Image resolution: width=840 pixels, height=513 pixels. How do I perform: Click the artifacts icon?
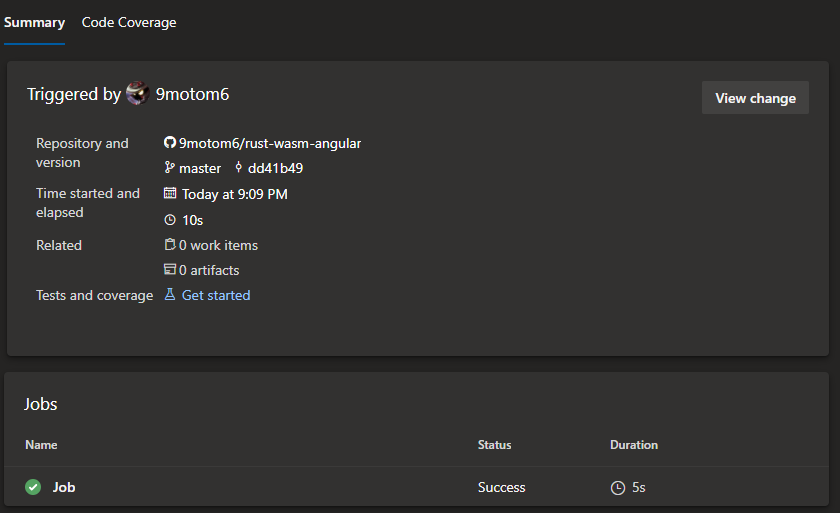click(x=170, y=269)
